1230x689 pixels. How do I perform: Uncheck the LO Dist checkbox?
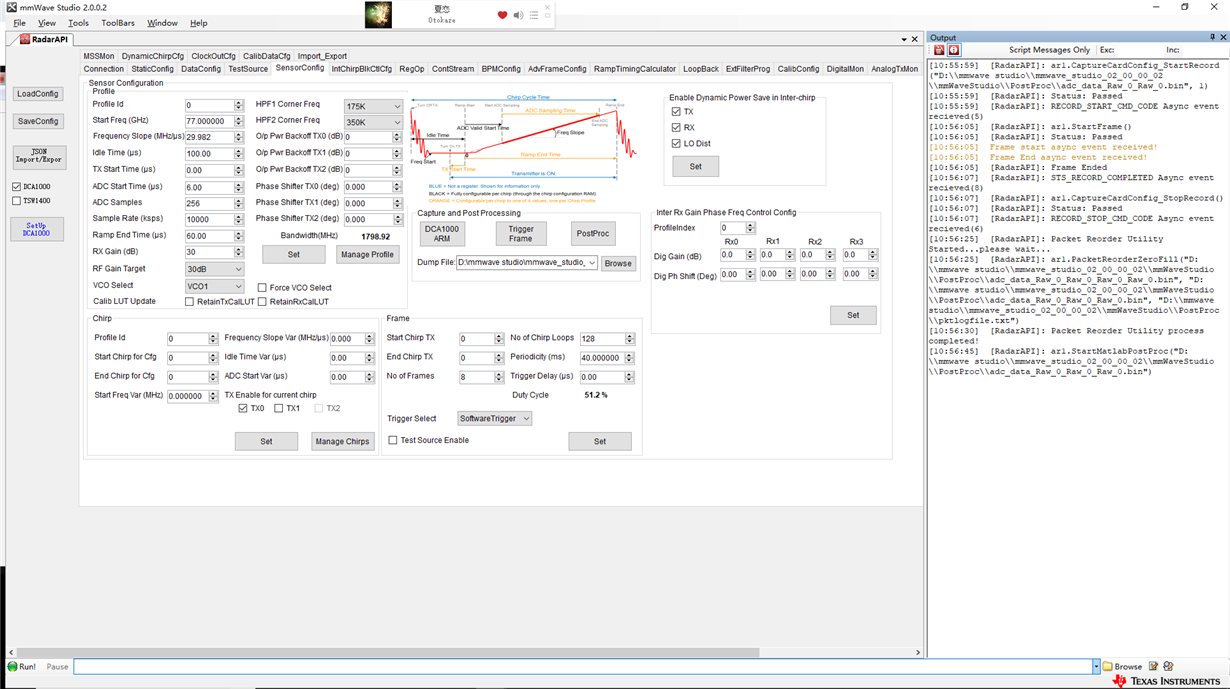point(676,144)
